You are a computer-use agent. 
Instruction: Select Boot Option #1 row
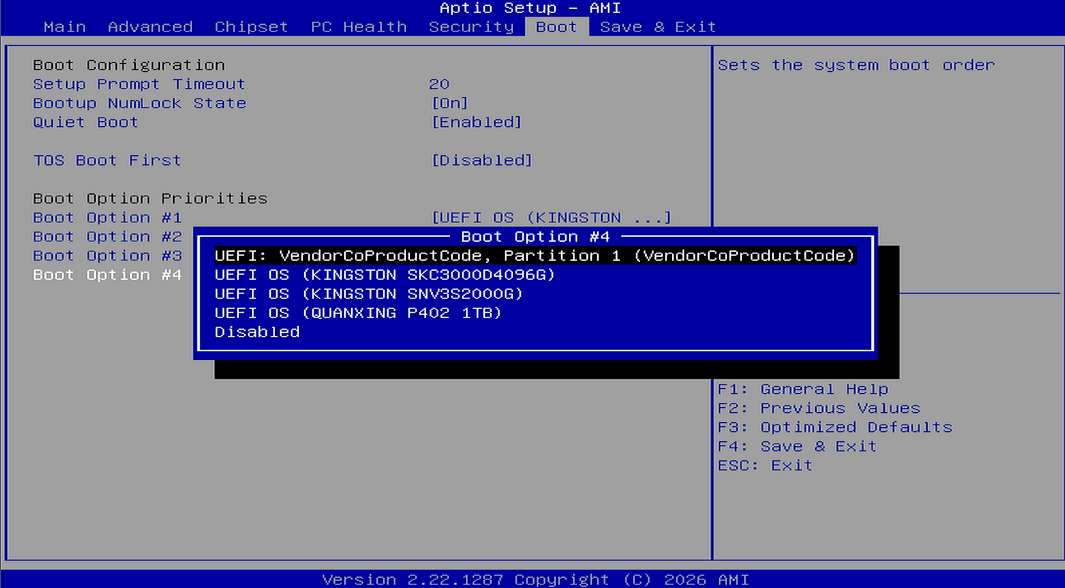tap(107, 218)
